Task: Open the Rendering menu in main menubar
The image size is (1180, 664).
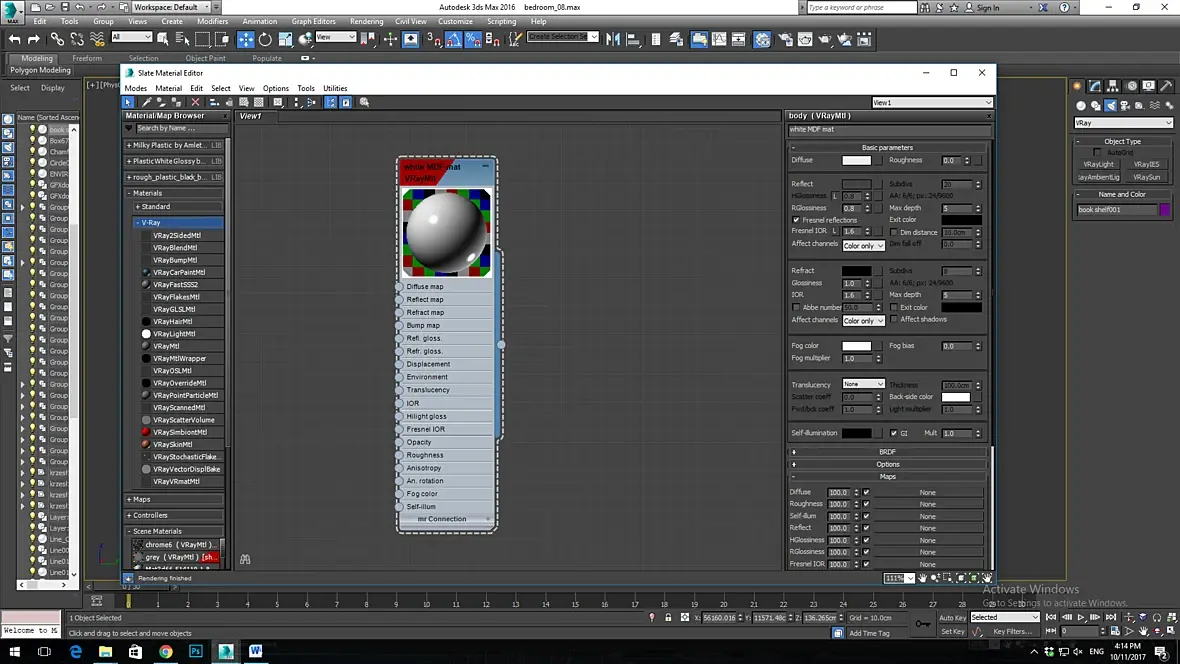Action: coord(366,21)
